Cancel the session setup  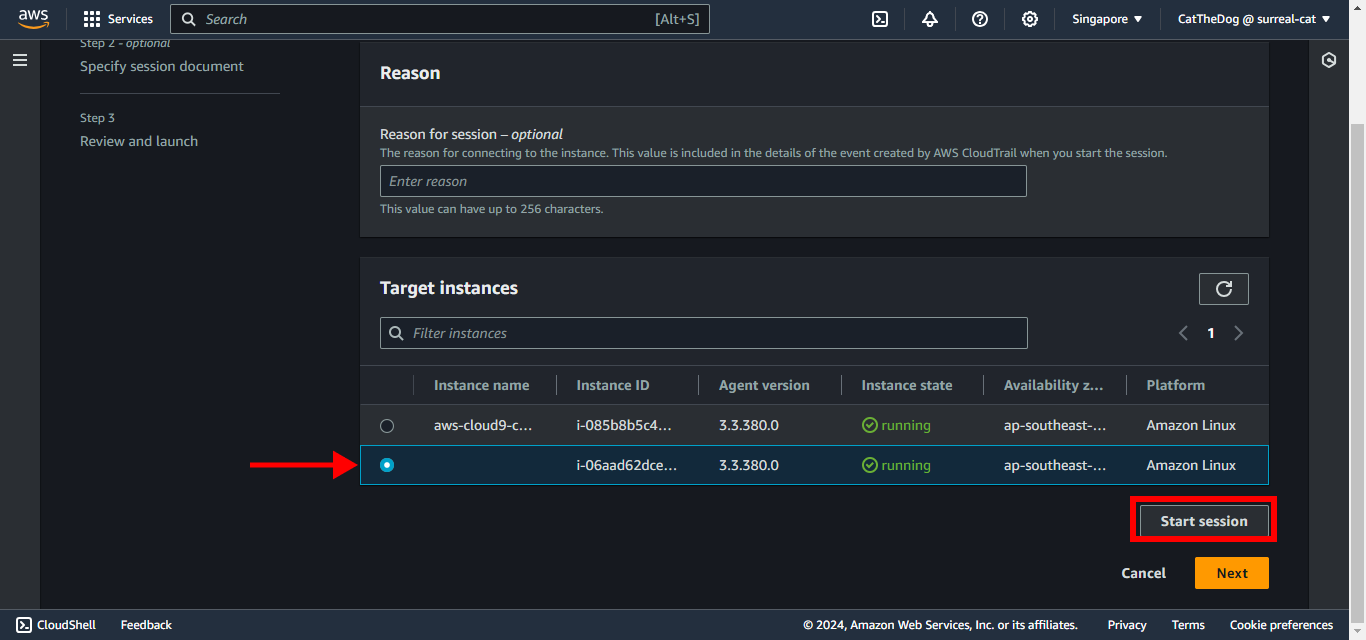click(x=1143, y=573)
